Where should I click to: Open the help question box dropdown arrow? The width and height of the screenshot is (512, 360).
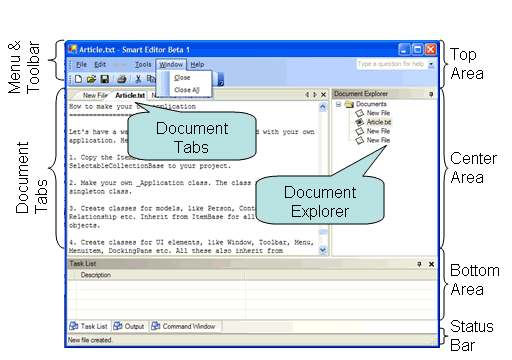(x=431, y=64)
